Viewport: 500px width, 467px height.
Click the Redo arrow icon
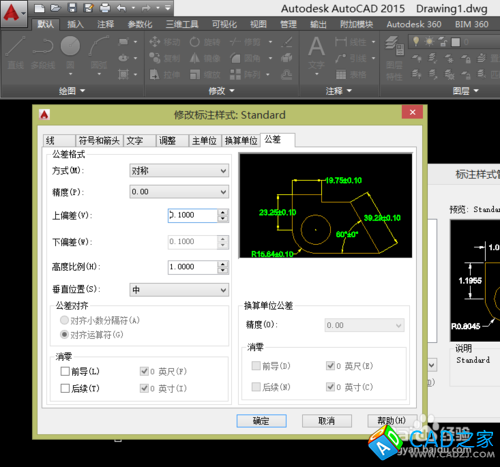click(146, 7)
